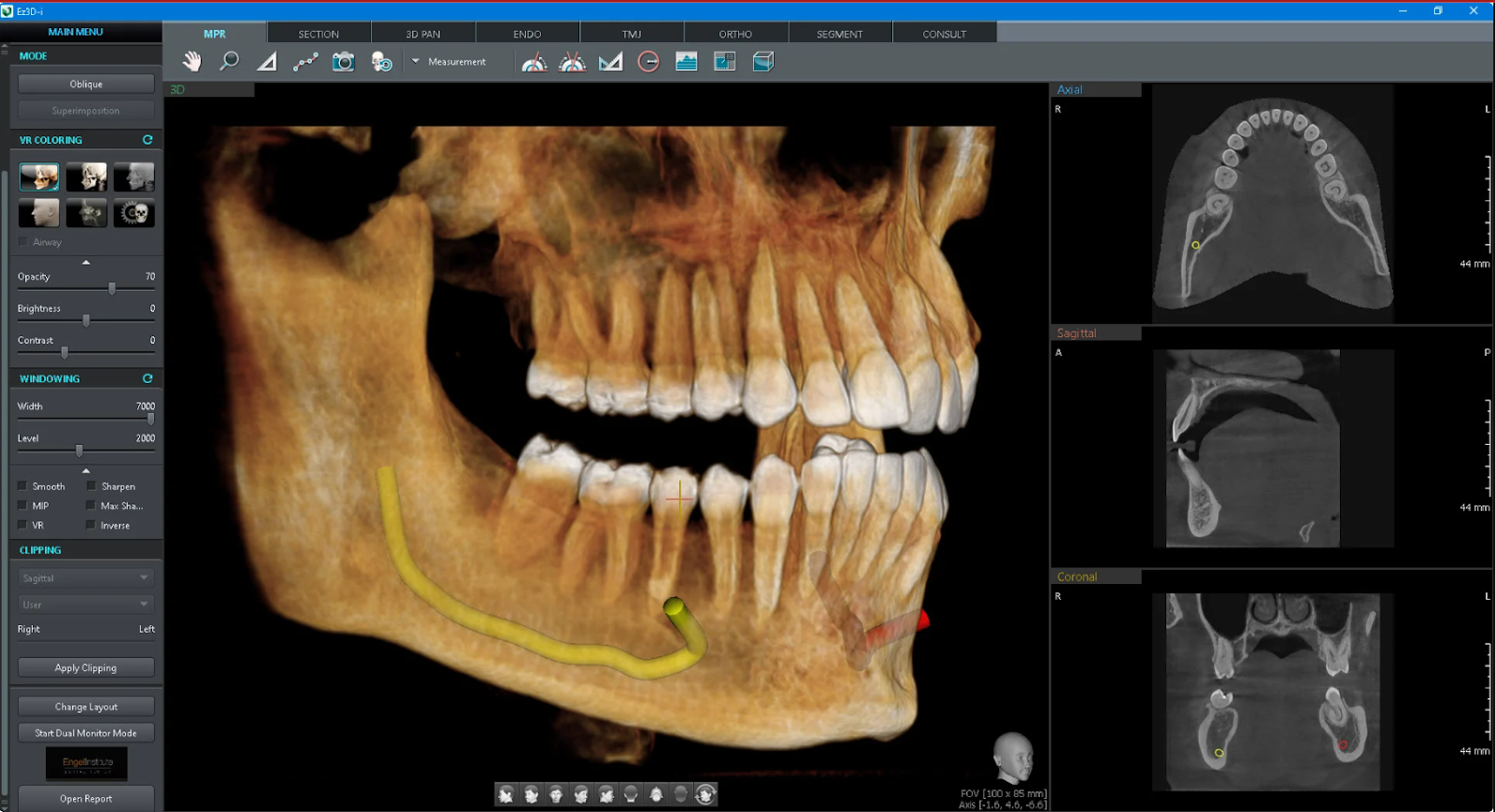Viewport: 1495px width, 812px height.
Task: Check the Inverse option
Action: point(91,525)
